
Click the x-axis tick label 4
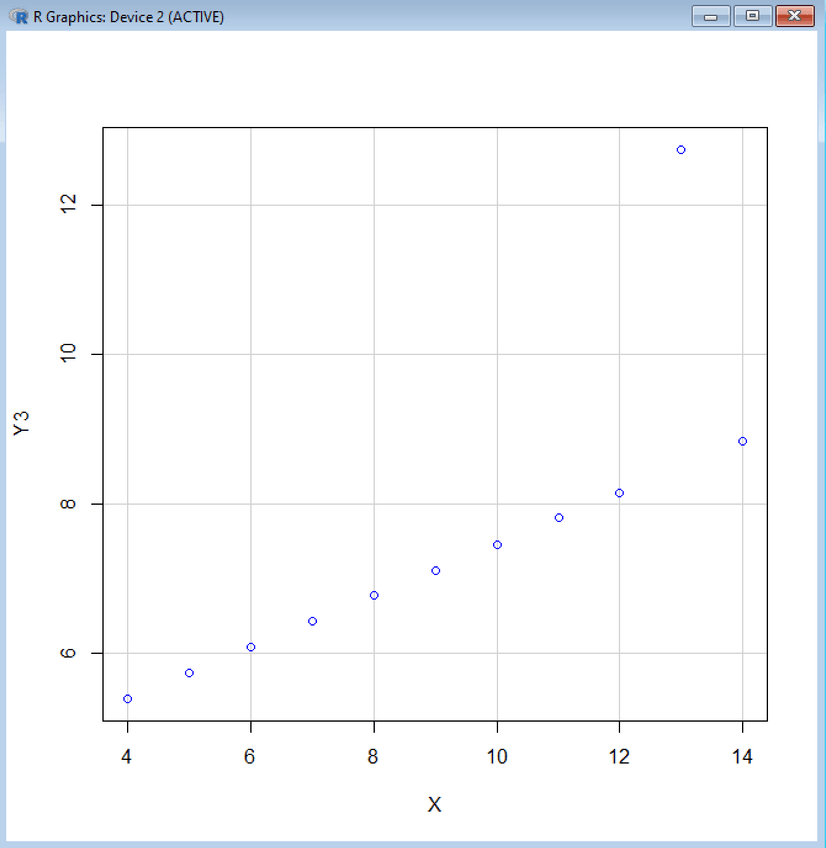(x=127, y=757)
